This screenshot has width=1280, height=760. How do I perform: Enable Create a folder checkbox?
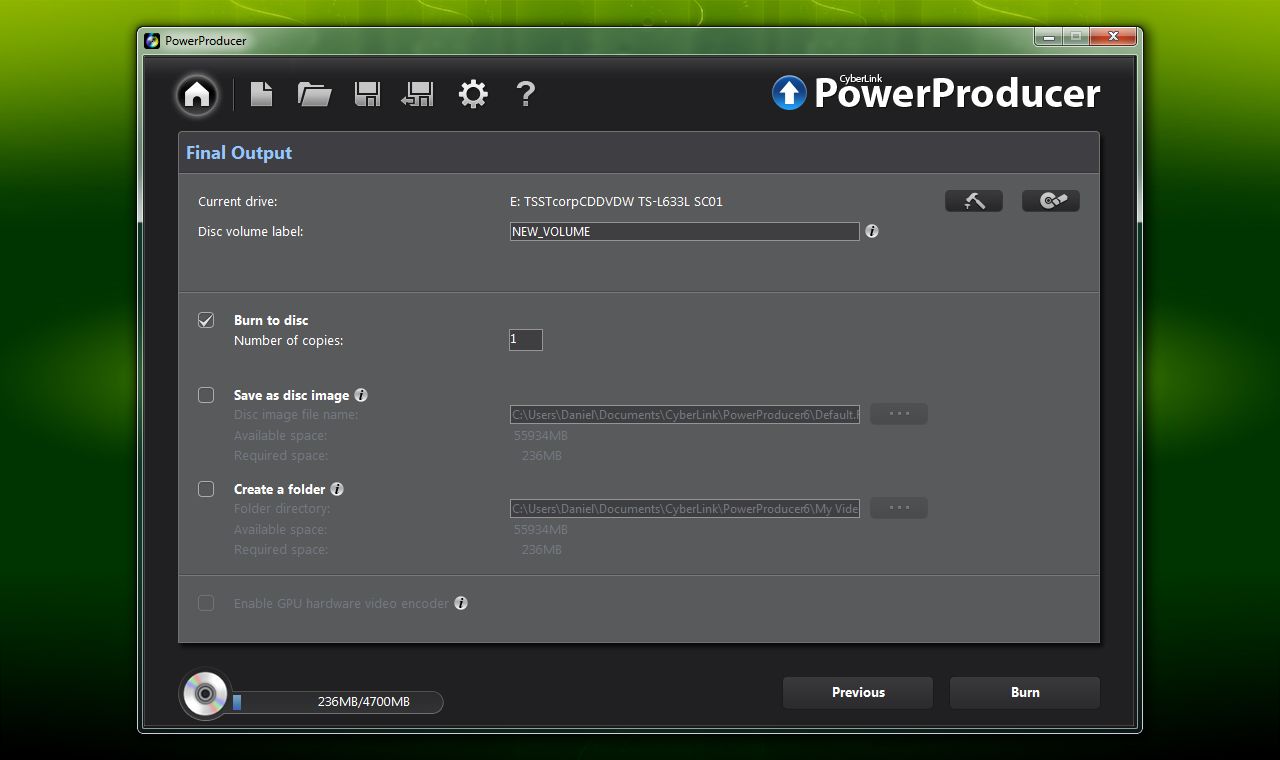click(x=206, y=489)
